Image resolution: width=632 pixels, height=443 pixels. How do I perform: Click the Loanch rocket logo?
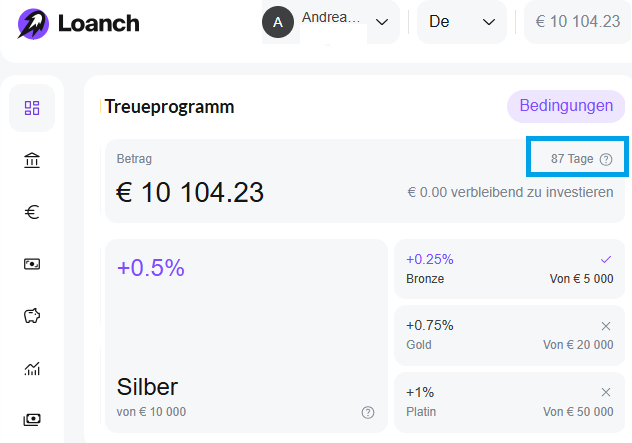33,24
